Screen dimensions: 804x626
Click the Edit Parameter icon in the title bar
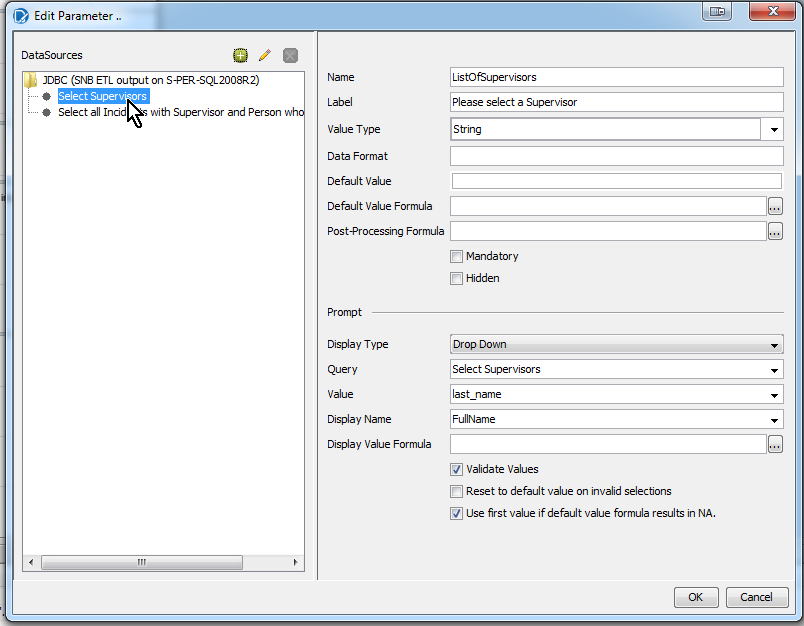[x=22, y=13]
